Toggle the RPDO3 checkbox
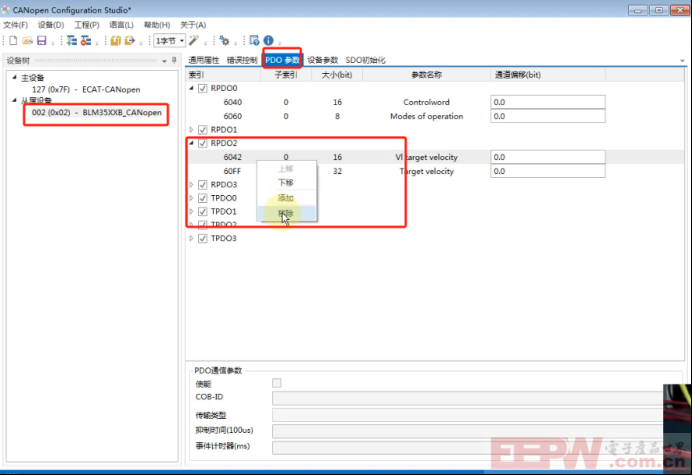Image resolution: width=692 pixels, height=475 pixels. pos(203,185)
